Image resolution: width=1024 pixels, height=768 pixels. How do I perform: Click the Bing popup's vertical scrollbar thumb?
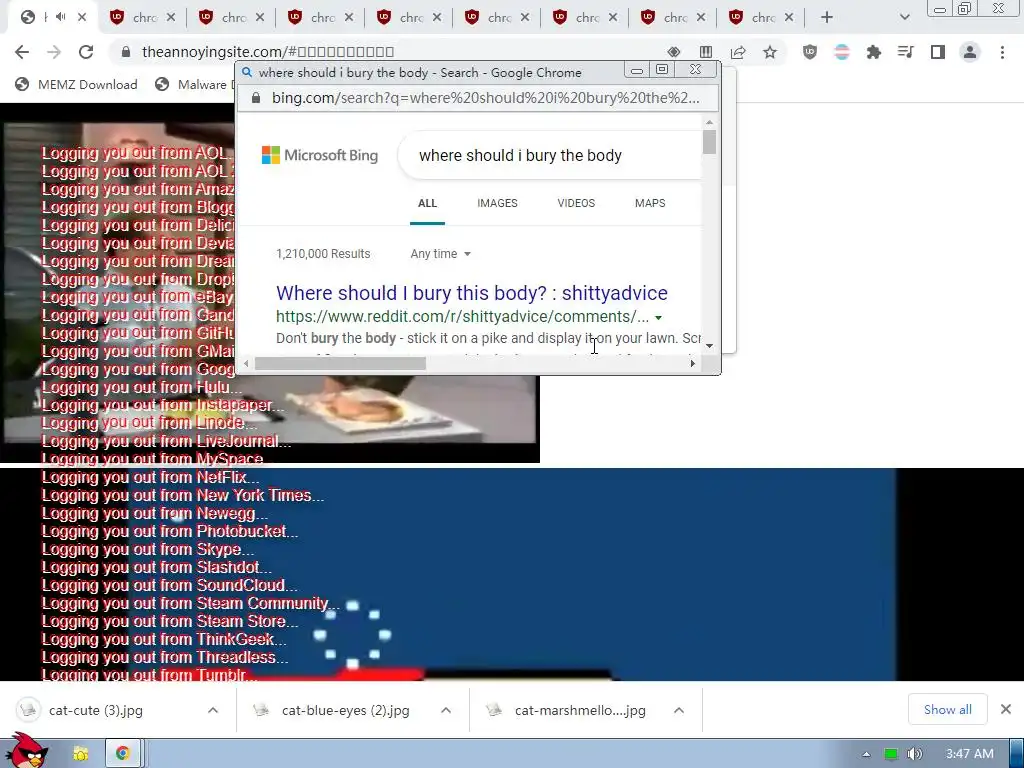tap(709, 142)
